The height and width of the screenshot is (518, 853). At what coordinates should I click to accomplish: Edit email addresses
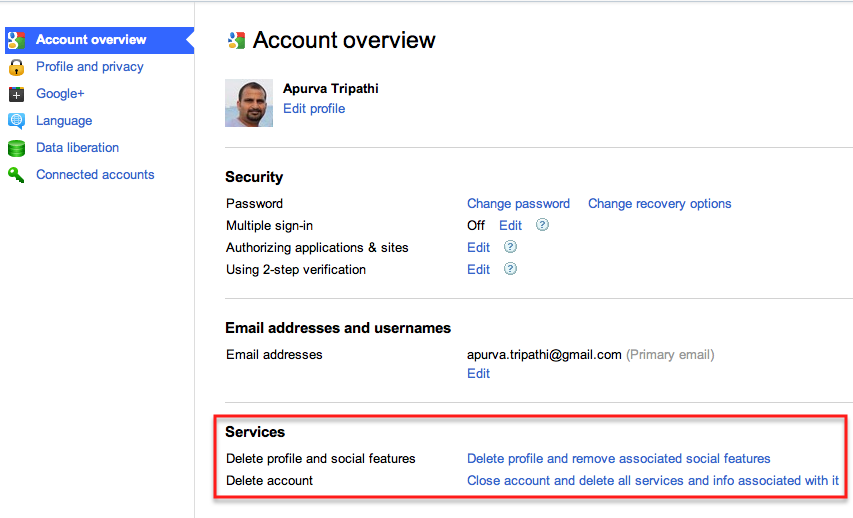click(x=478, y=373)
